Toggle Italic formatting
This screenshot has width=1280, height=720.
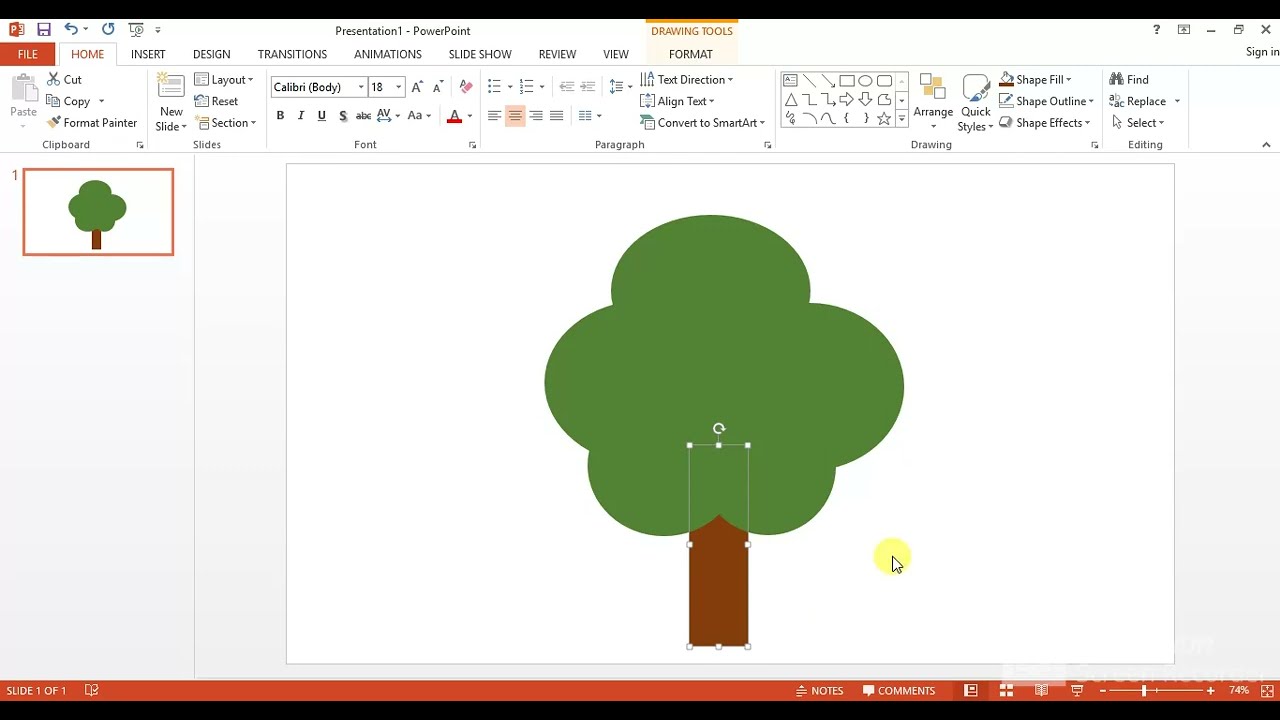tap(301, 116)
